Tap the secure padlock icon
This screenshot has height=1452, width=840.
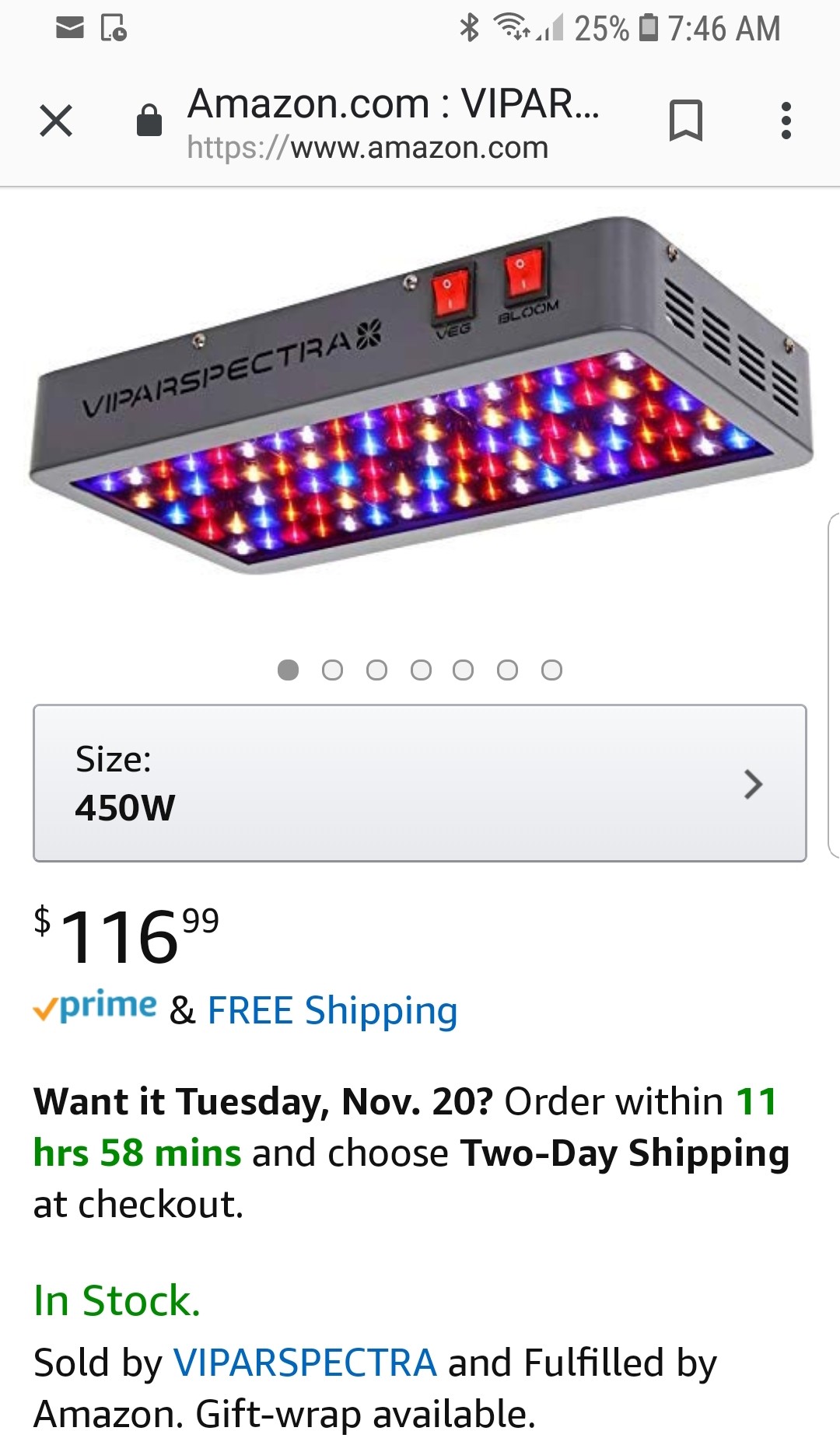click(149, 121)
